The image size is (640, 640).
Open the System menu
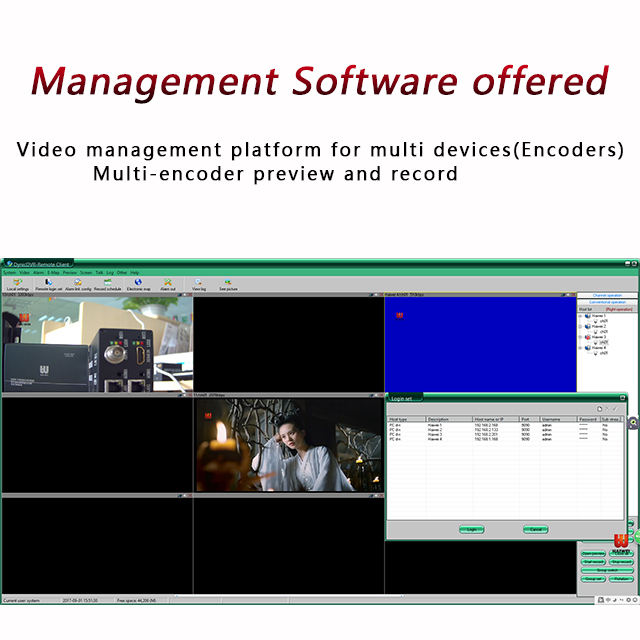tap(9, 272)
